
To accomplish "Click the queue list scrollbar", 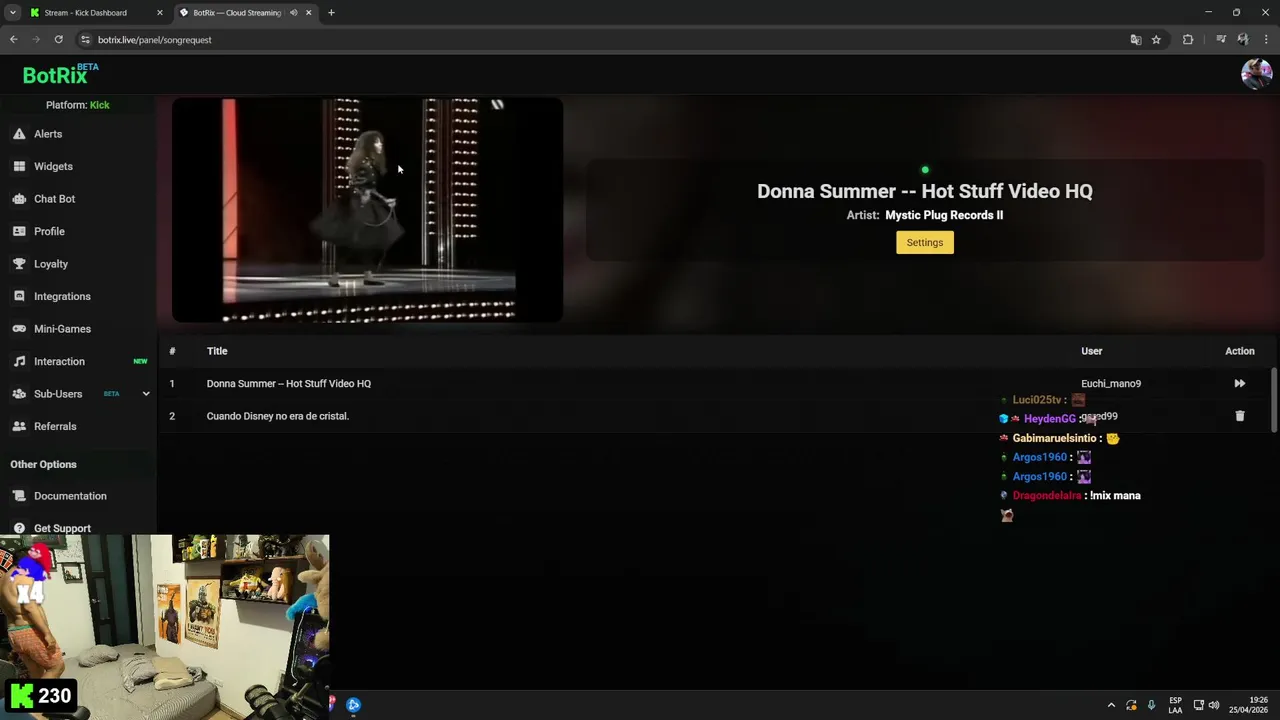I will 1274,400.
